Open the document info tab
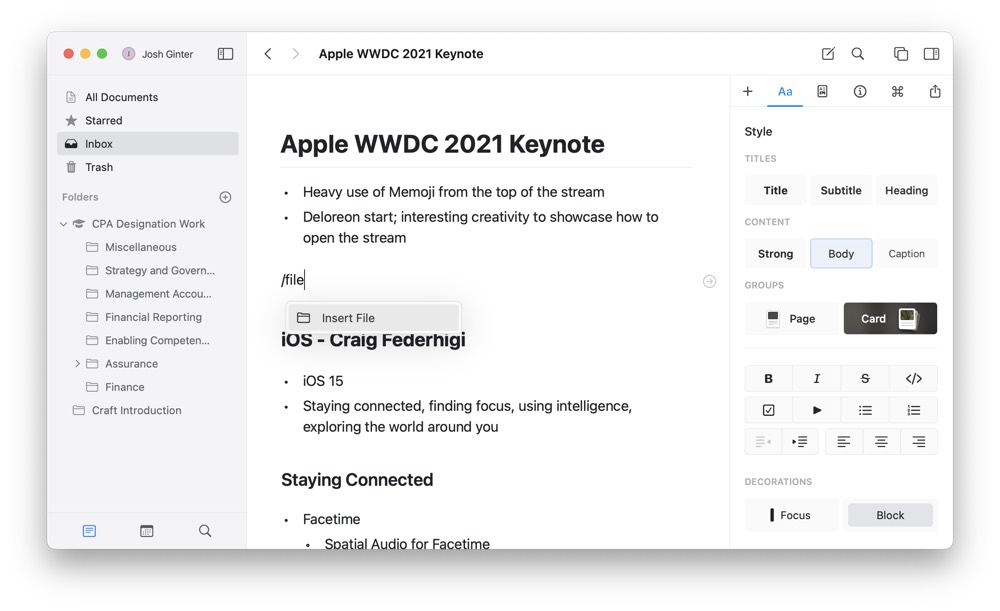The height and width of the screenshot is (611, 1000). [860, 92]
